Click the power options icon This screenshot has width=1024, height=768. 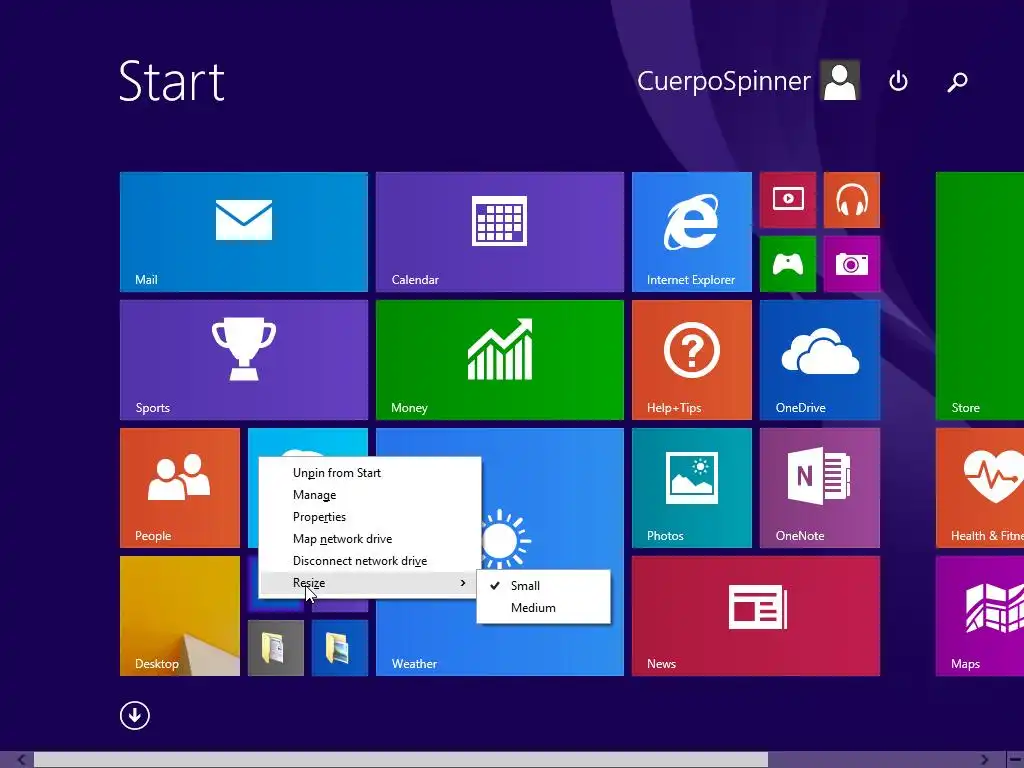coord(899,81)
